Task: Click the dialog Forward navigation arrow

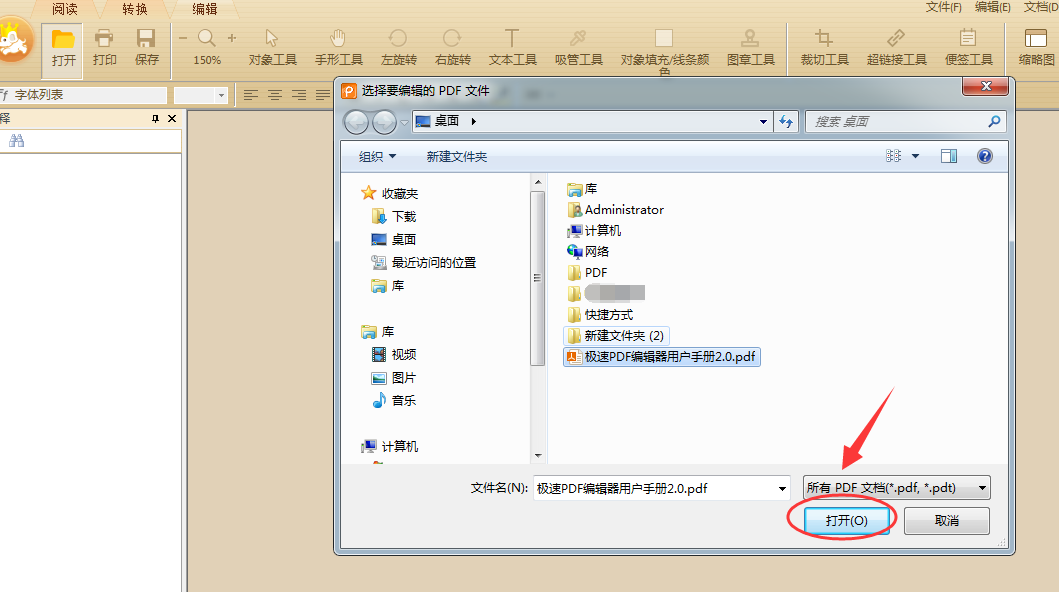Action: point(384,122)
